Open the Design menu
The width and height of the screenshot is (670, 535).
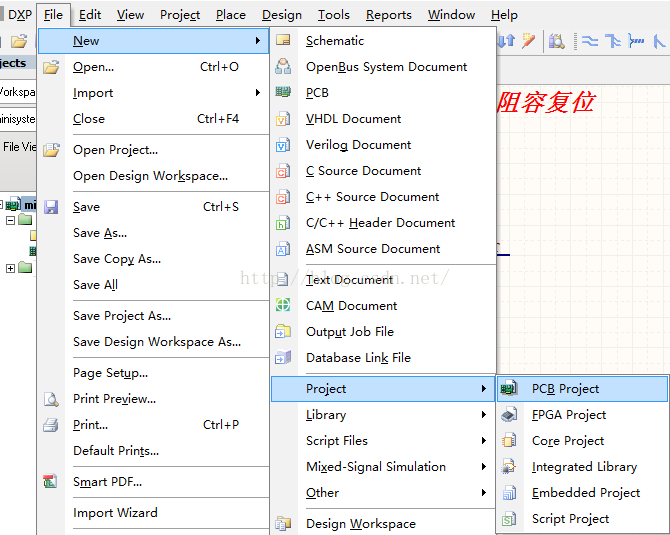pyautogui.click(x=282, y=15)
